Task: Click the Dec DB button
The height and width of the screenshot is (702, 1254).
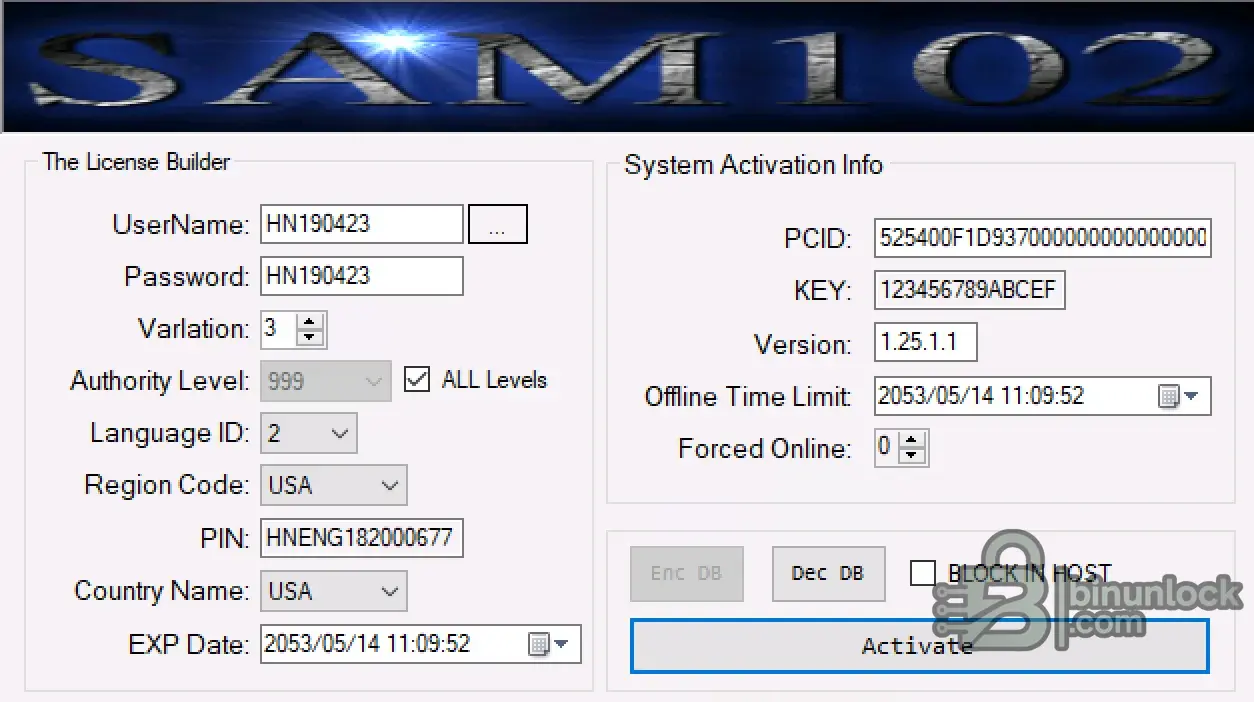Action: 828,573
